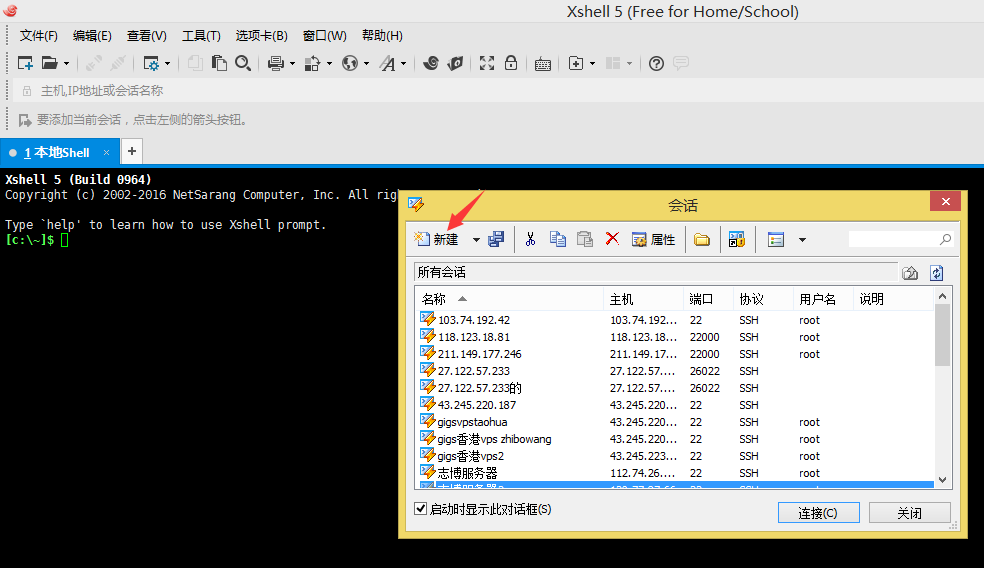
Task: Click the new folder icon in sessions dialog
Action: point(702,239)
